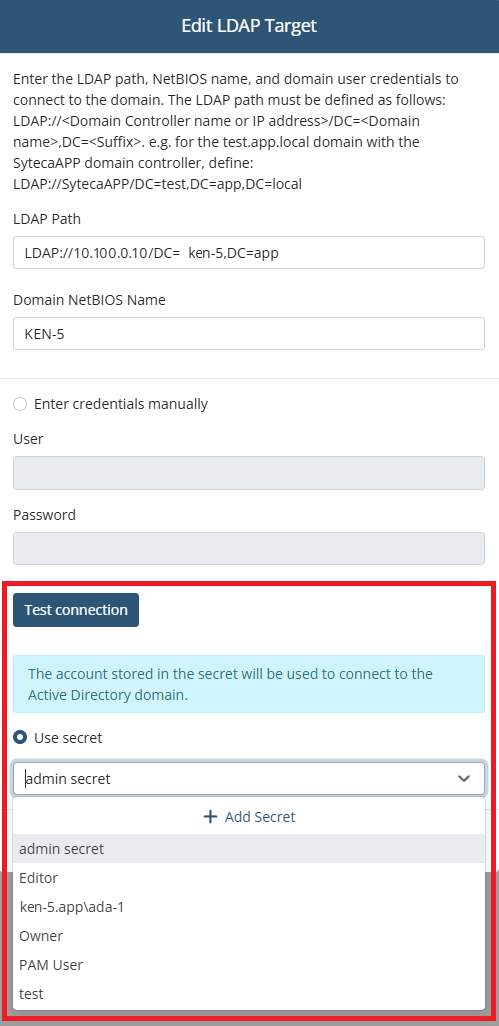Image resolution: width=499 pixels, height=1026 pixels.
Task: Select the PAM User secret option
Action: [x=249, y=964]
